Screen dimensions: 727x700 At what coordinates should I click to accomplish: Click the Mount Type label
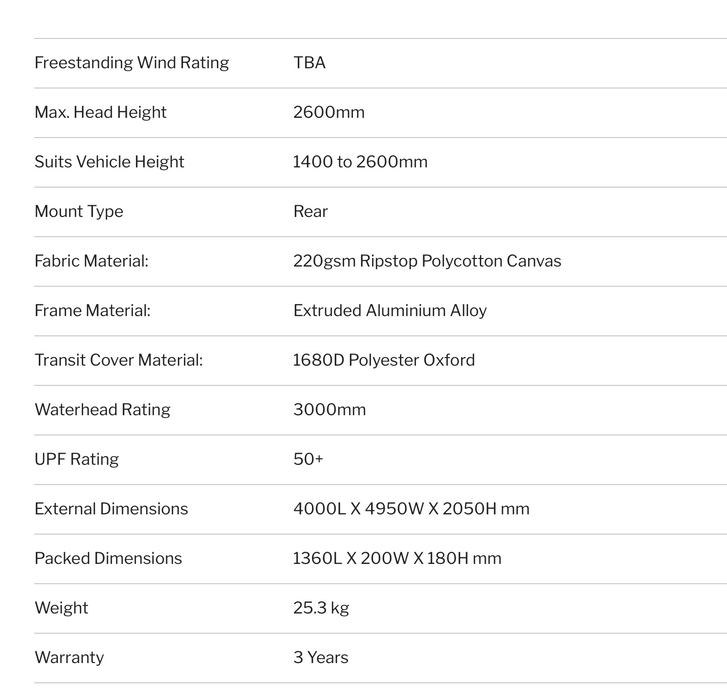coord(79,211)
